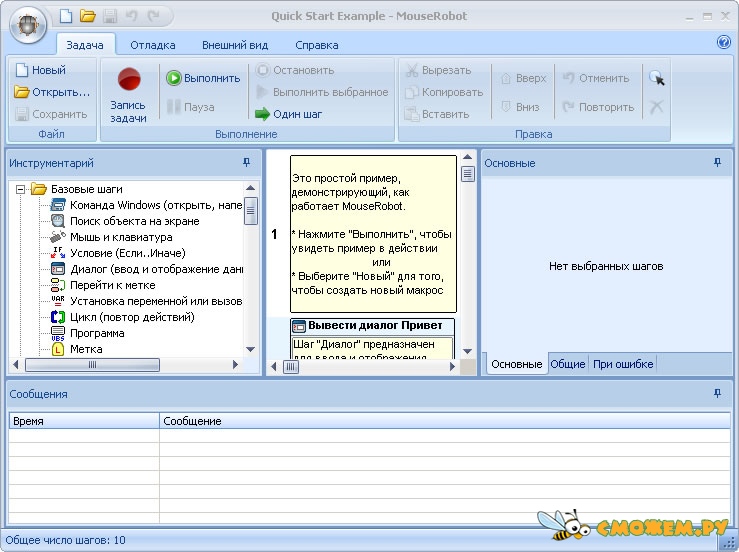This screenshot has width=739, height=552.
Task: Collapse the Базовые шаги tree node
Action: (20, 189)
